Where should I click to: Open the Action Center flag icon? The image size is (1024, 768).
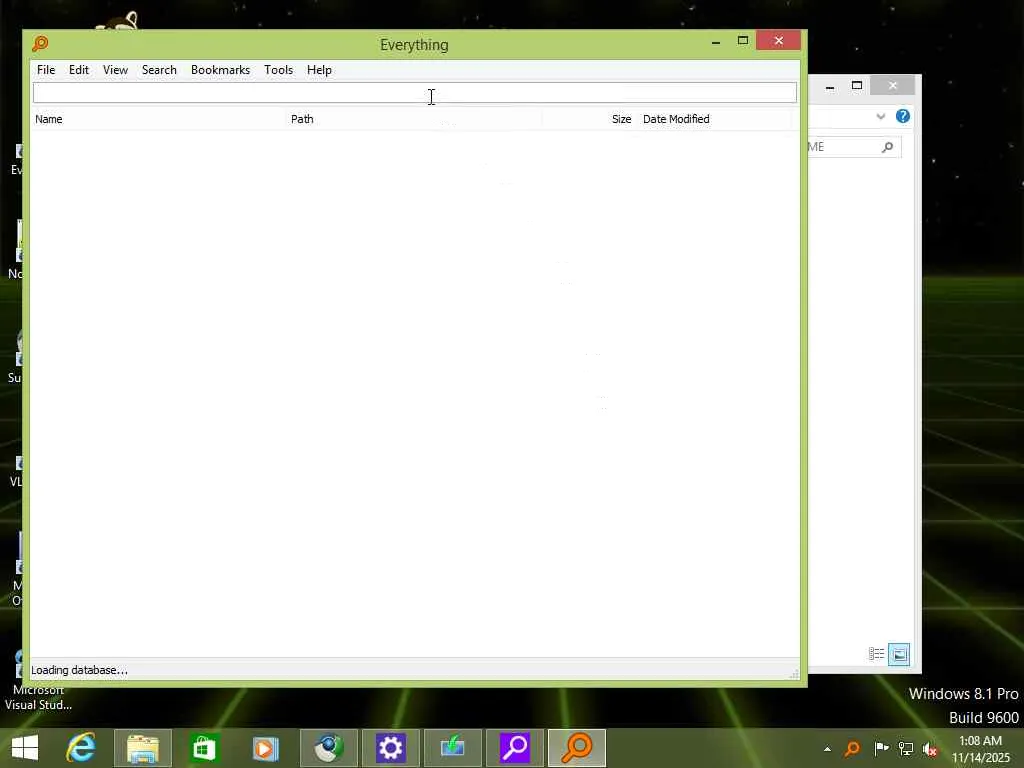[881, 748]
